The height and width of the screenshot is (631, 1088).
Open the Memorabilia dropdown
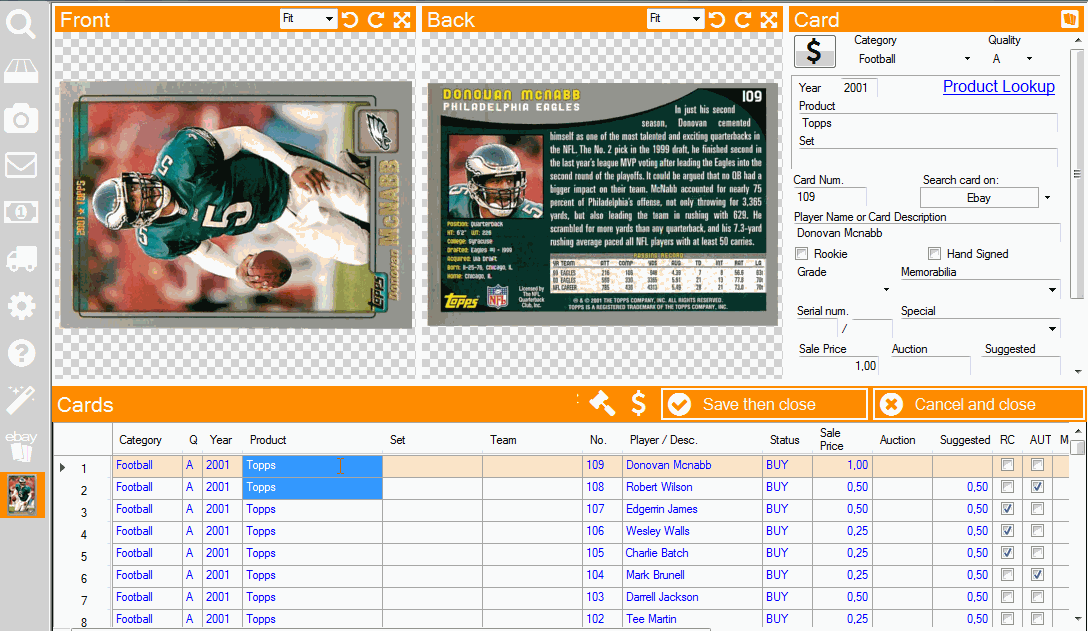pos(1052,289)
